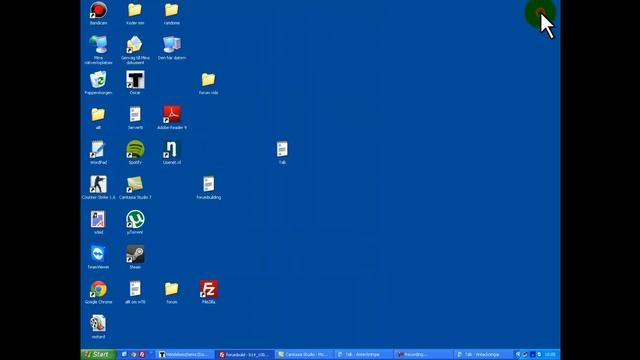Viewport: 640px width, 360px height.
Task: Open the film-reel video file icon
Action: pyautogui.click(x=98, y=323)
